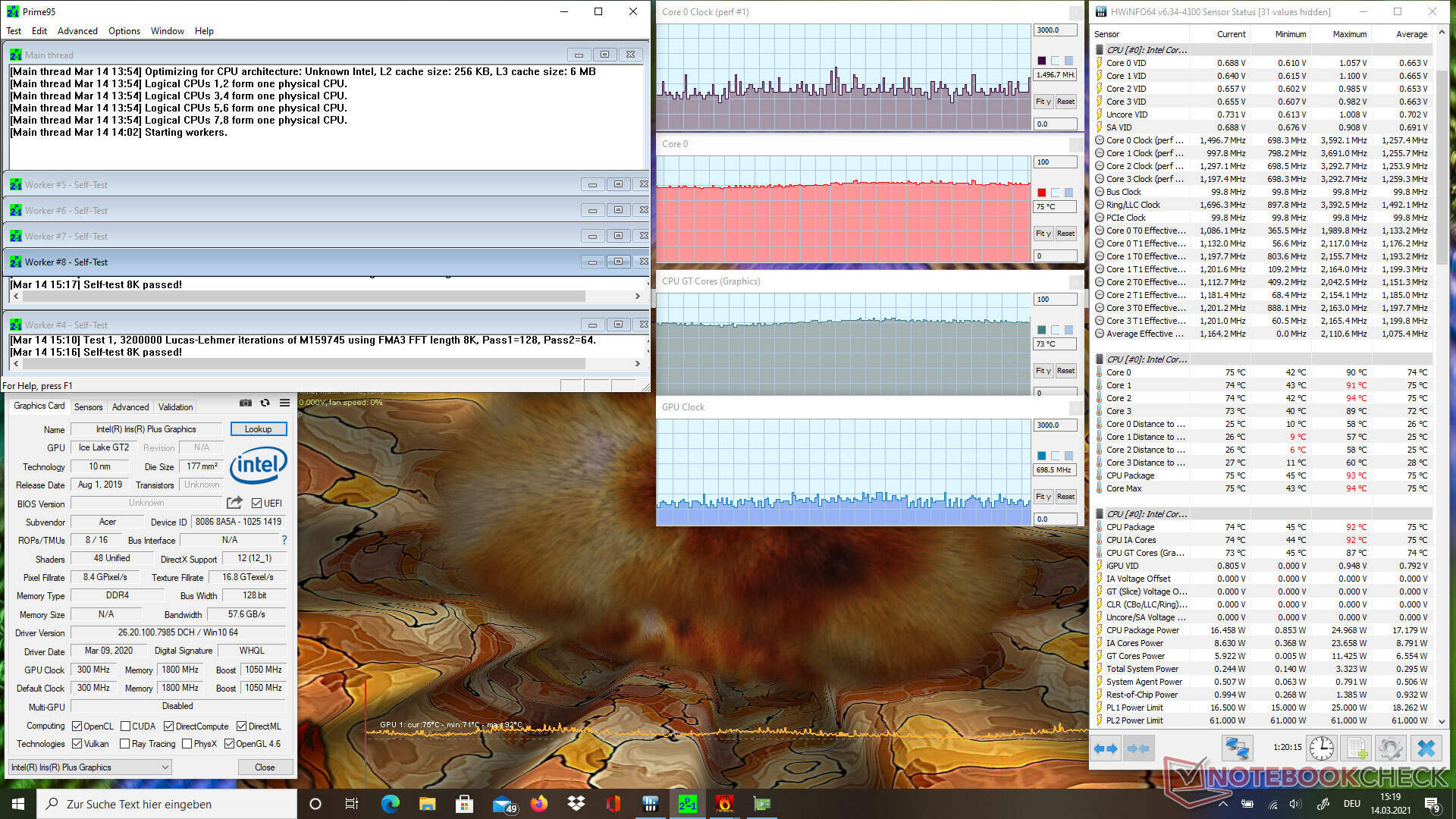Click the red color swatch of Core 0 graph
1456x819 pixels.
1041,193
